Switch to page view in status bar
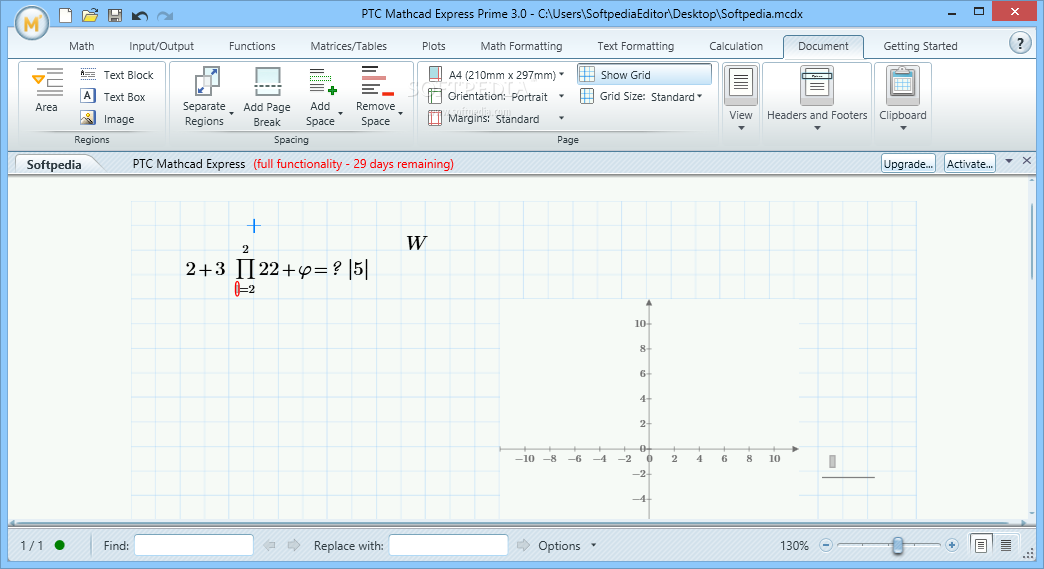The width and height of the screenshot is (1044, 569). 981,545
